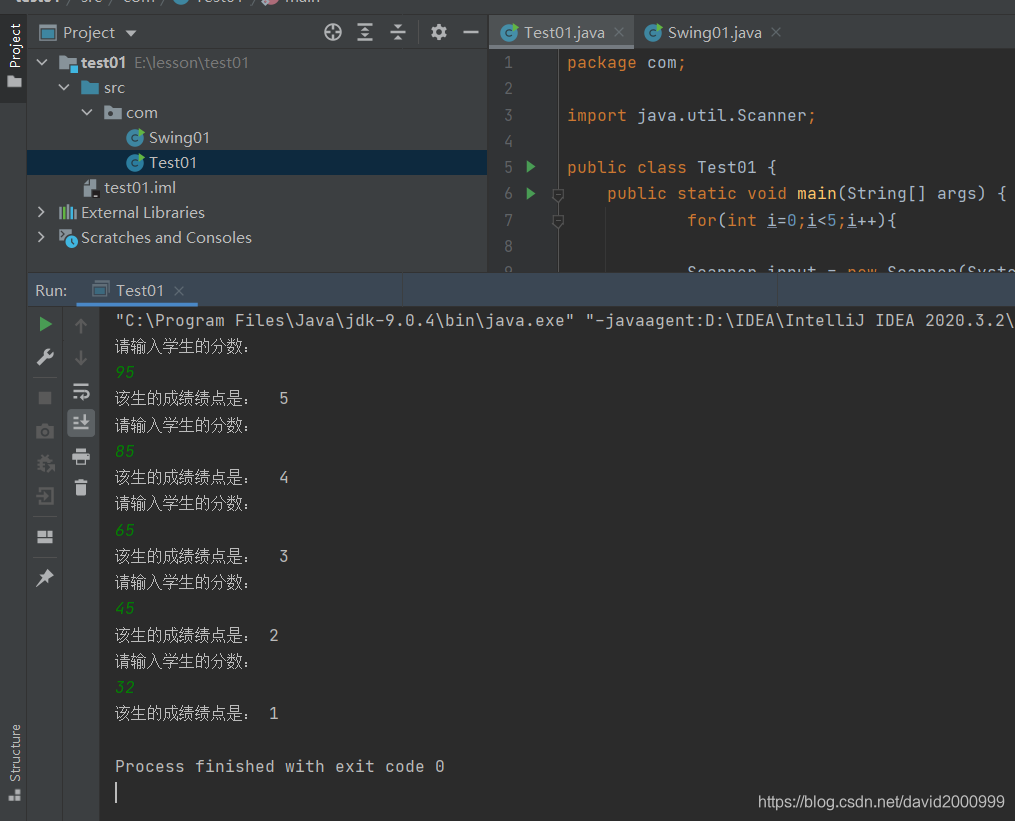Collapse the test01 project root

(x=42, y=62)
